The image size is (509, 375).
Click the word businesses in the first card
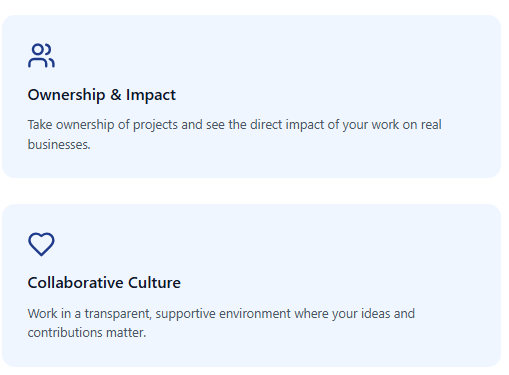click(59, 145)
